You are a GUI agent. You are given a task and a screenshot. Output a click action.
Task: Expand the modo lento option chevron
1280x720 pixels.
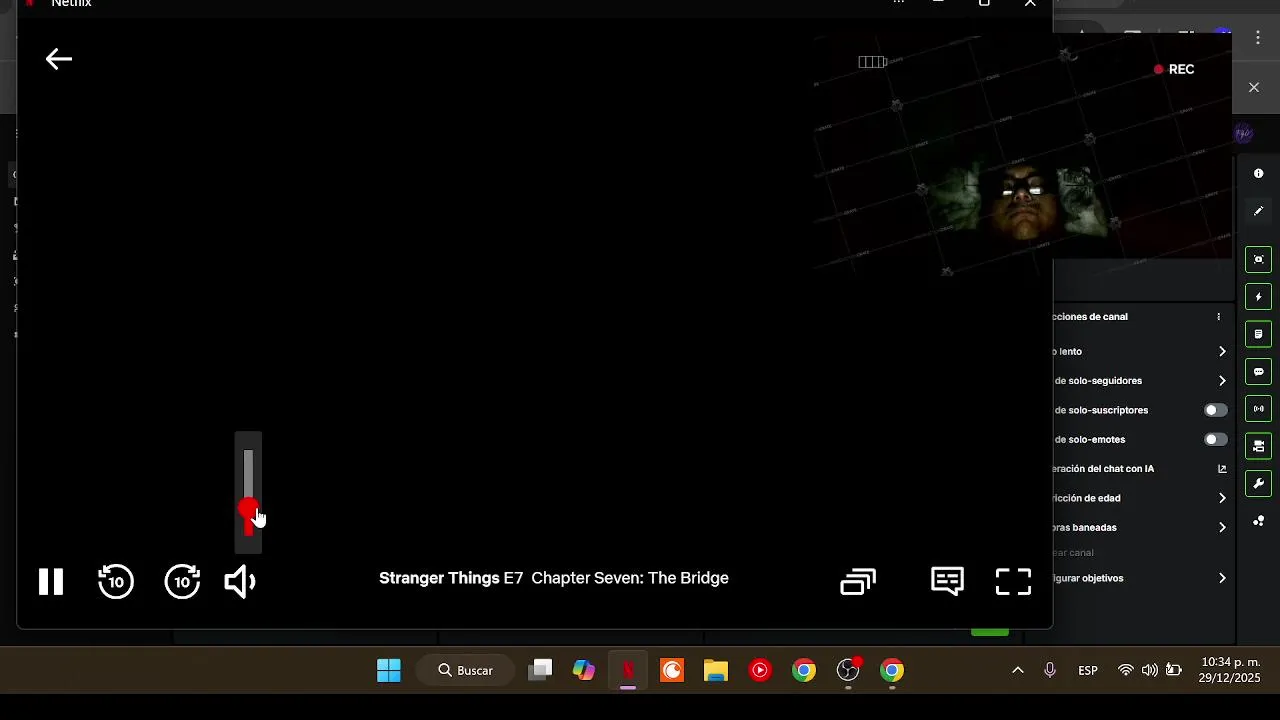[1222, 351]
